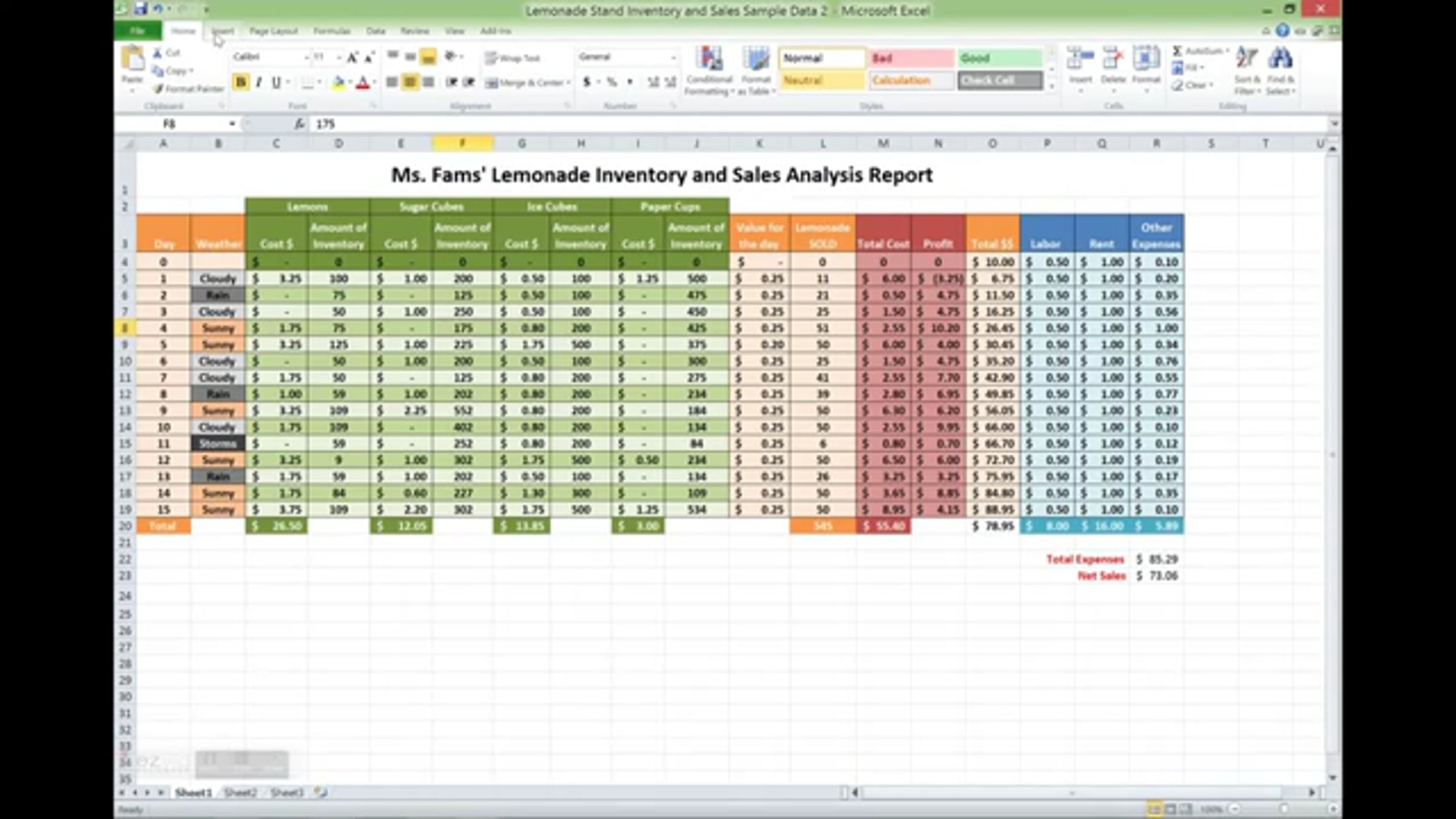The height and width of the screenshot is (819, 1456).
Task: Click the Copy icon in Clipboard group
Action: tap(158, 71)
